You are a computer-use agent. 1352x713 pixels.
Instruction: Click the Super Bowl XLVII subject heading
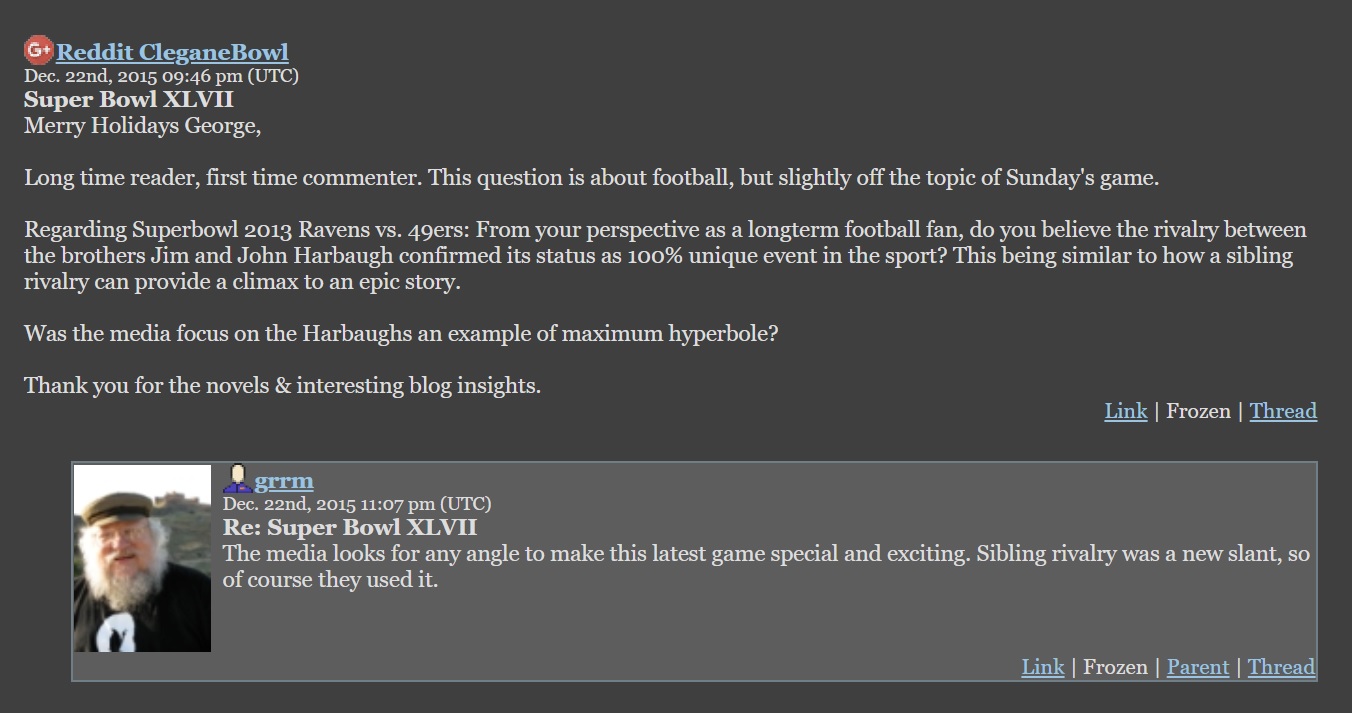click(129, 100)
